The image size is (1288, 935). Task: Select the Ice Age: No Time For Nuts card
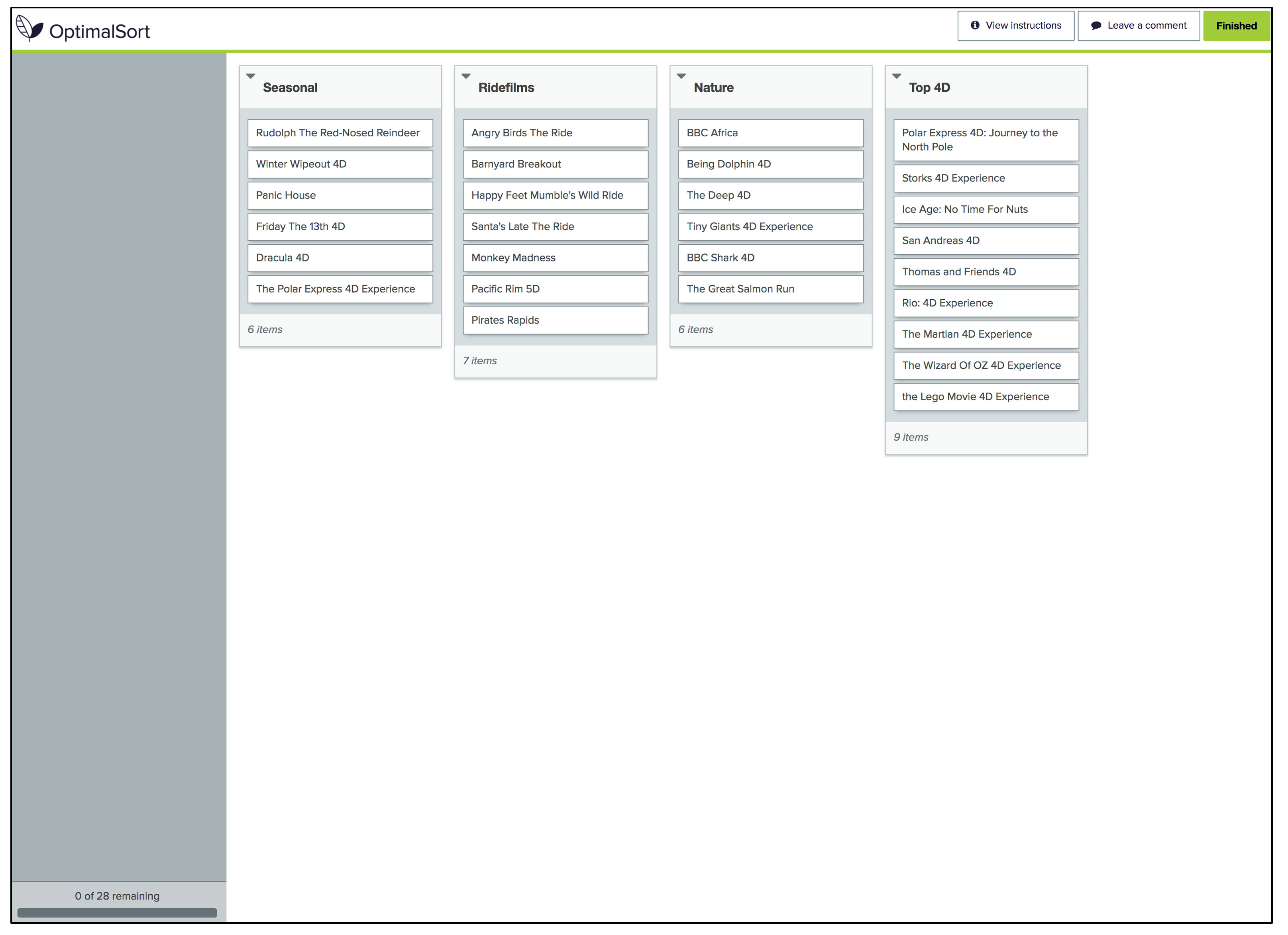(986, 210)
